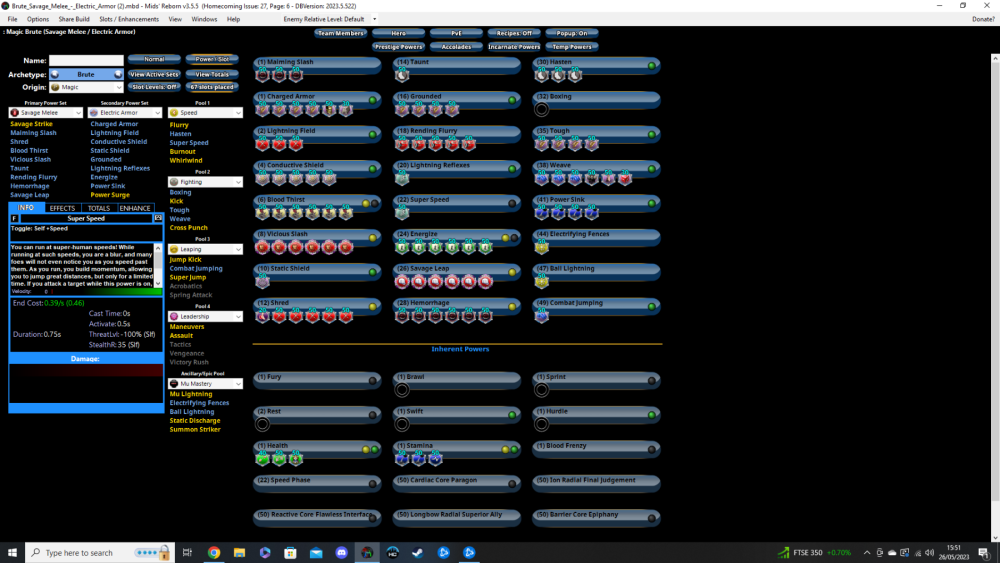Click the empty enhancement slot under Boxing
Image resolution: width=1000 pixels, height=563 pixels.
point(542,110)
